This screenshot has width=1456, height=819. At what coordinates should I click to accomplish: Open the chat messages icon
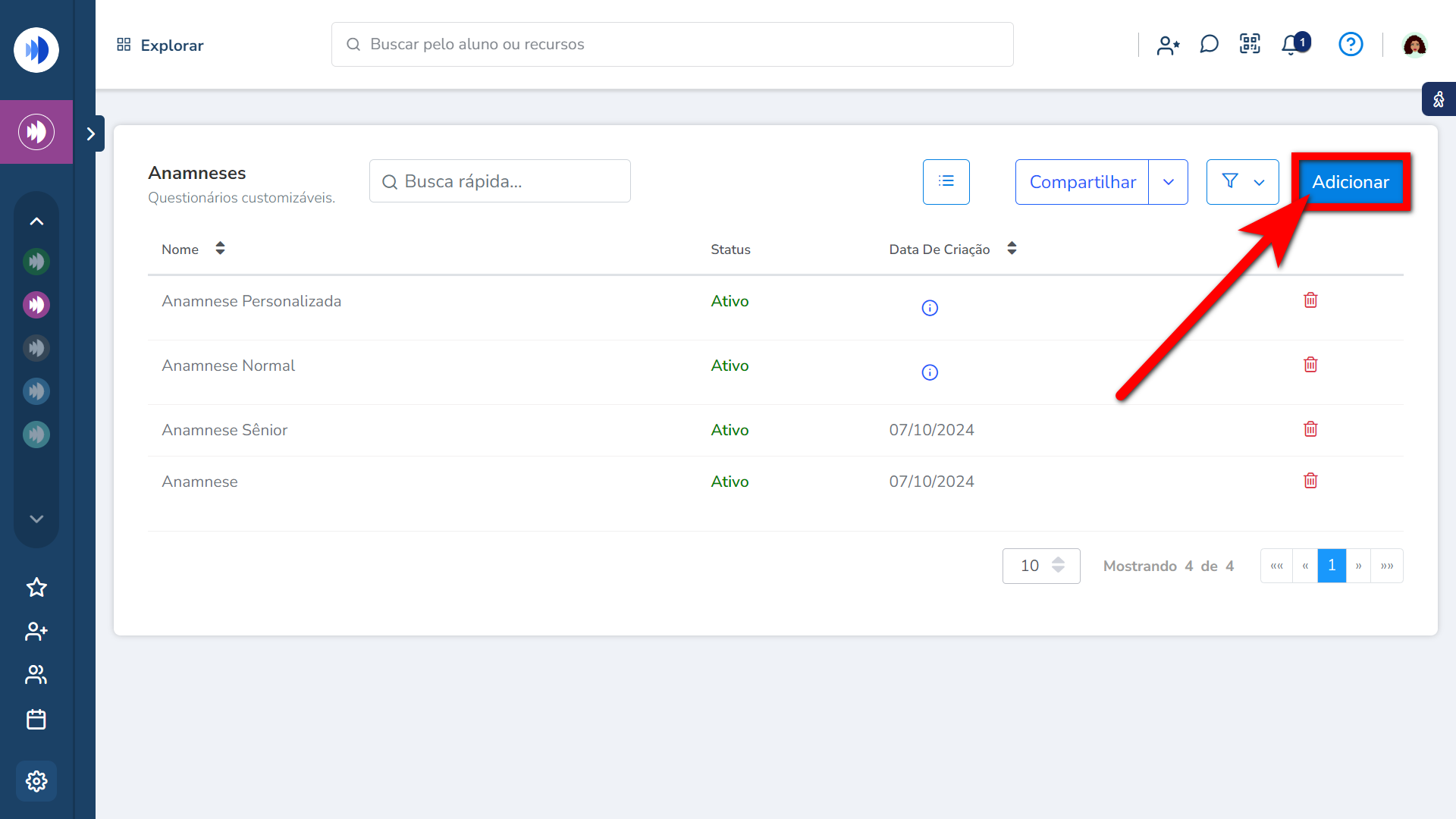(1209, 44)
